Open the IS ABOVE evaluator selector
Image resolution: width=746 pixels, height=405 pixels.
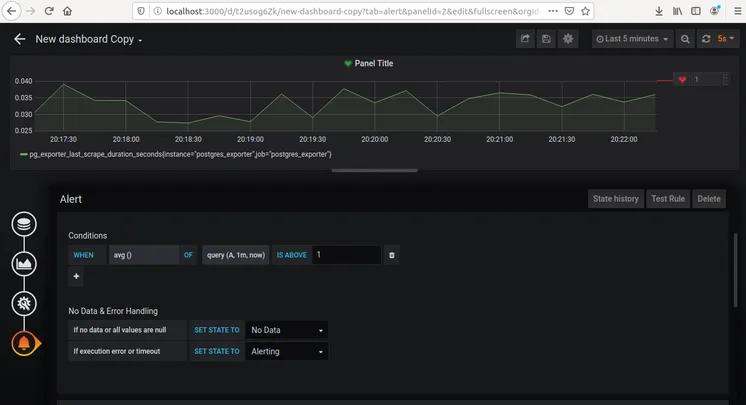tap(292, 255)
